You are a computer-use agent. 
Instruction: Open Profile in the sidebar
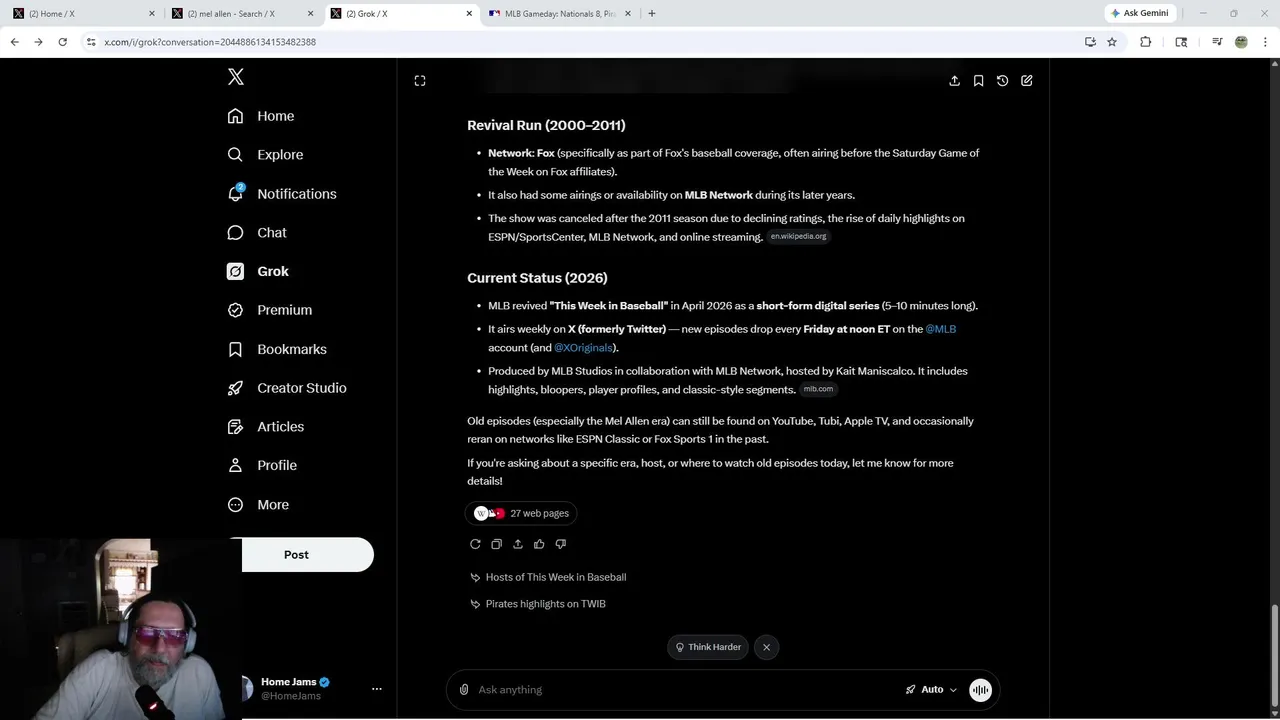coord(262,465)
